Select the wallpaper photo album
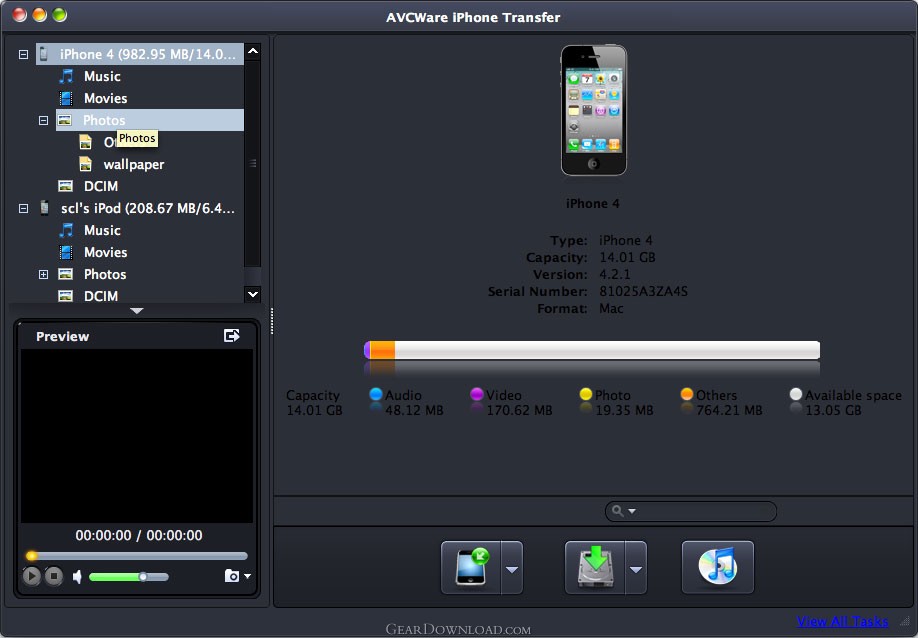918x638 pixels. [133, 164]
